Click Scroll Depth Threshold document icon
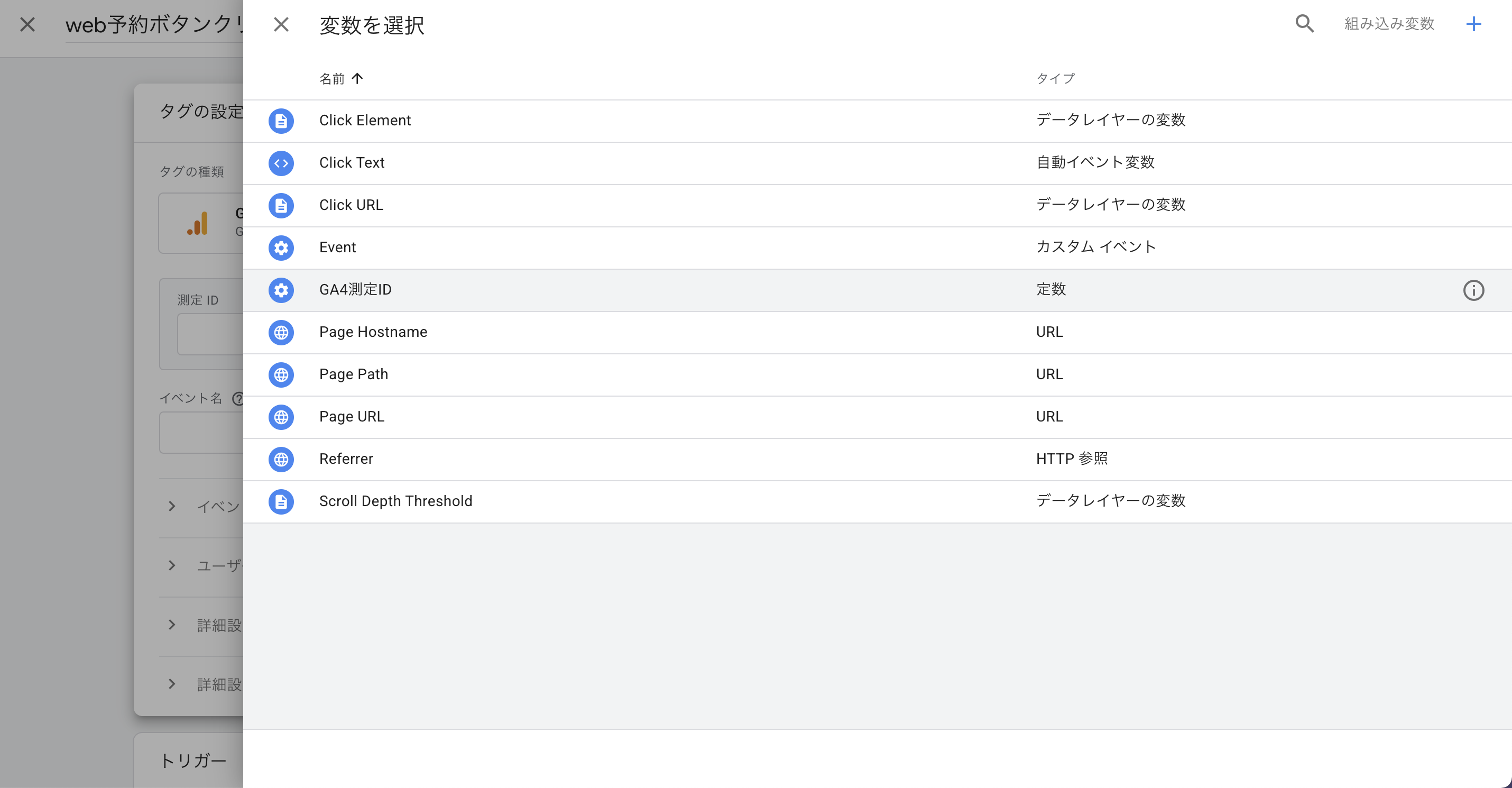 281,501
